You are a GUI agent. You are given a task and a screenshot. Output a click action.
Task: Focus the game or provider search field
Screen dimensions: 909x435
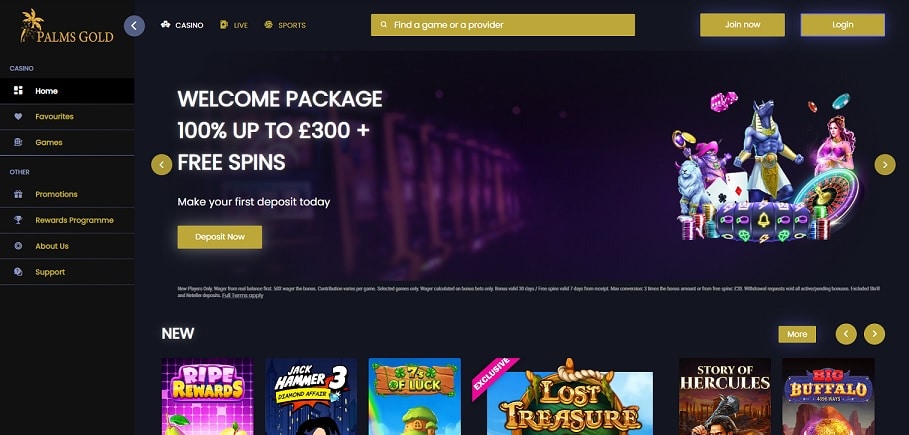503,25
